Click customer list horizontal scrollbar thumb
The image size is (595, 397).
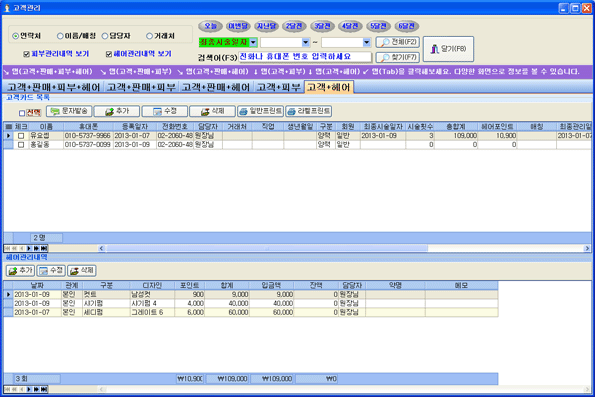[267, 248]
